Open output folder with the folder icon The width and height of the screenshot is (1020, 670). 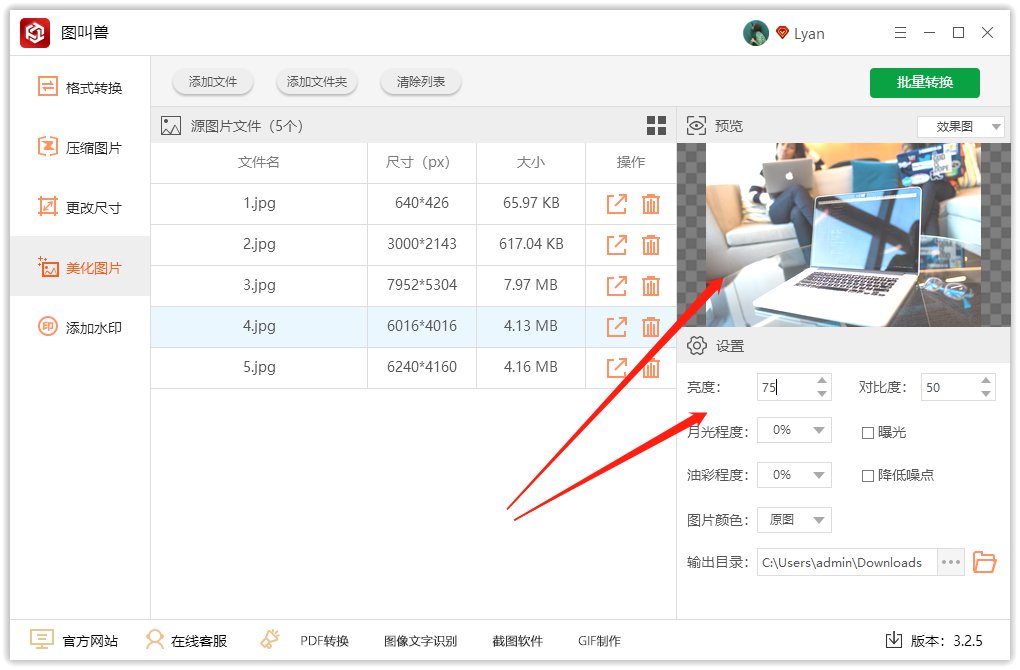[985, 562]
